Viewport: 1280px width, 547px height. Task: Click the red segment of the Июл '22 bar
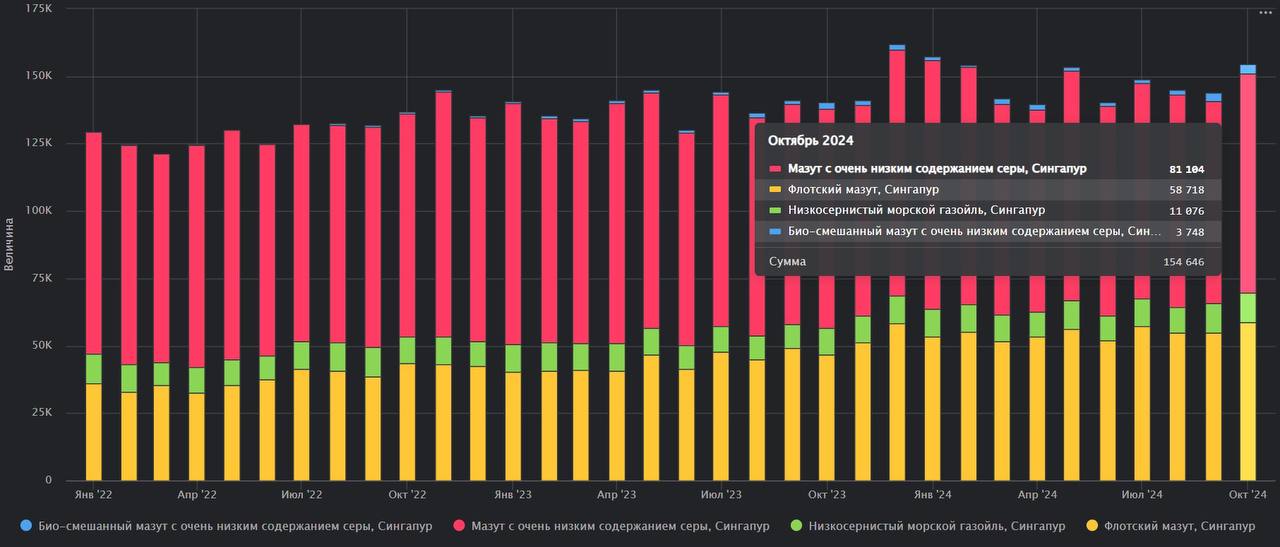click(x=302, y=233)
